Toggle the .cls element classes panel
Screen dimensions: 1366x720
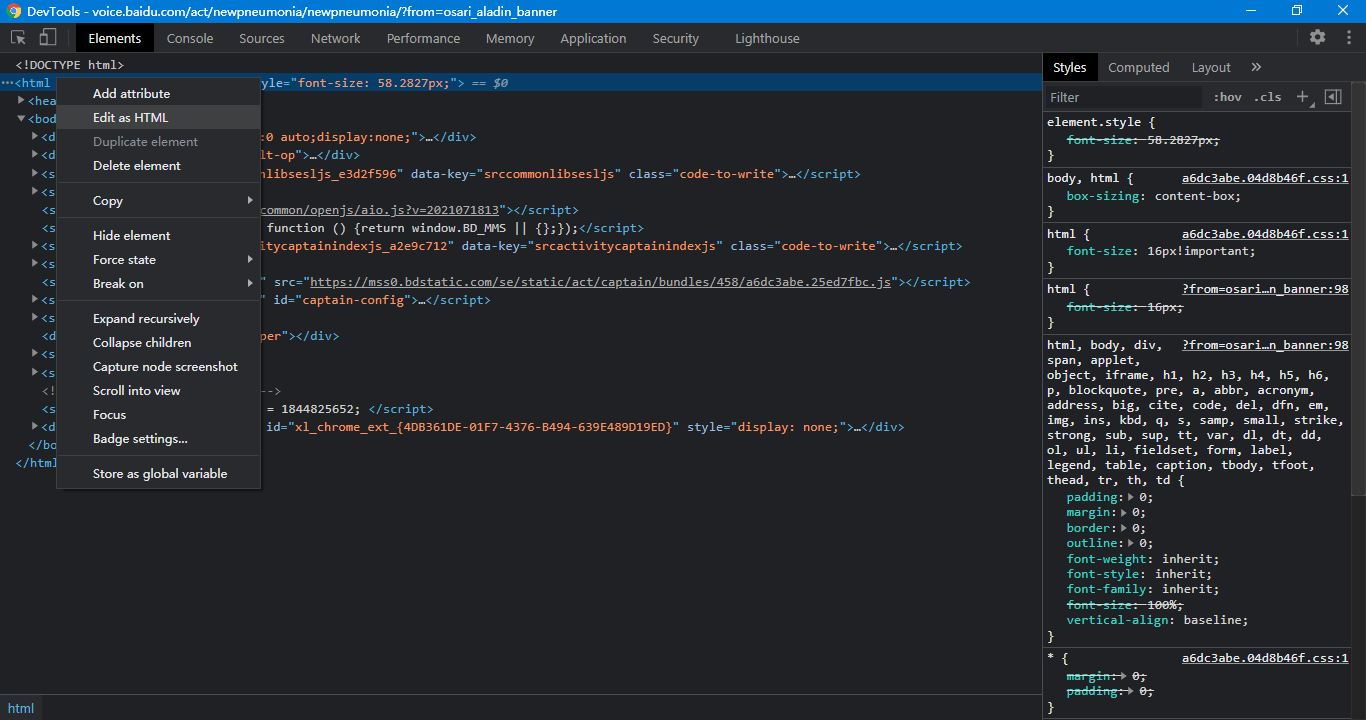pos(1267,97)
